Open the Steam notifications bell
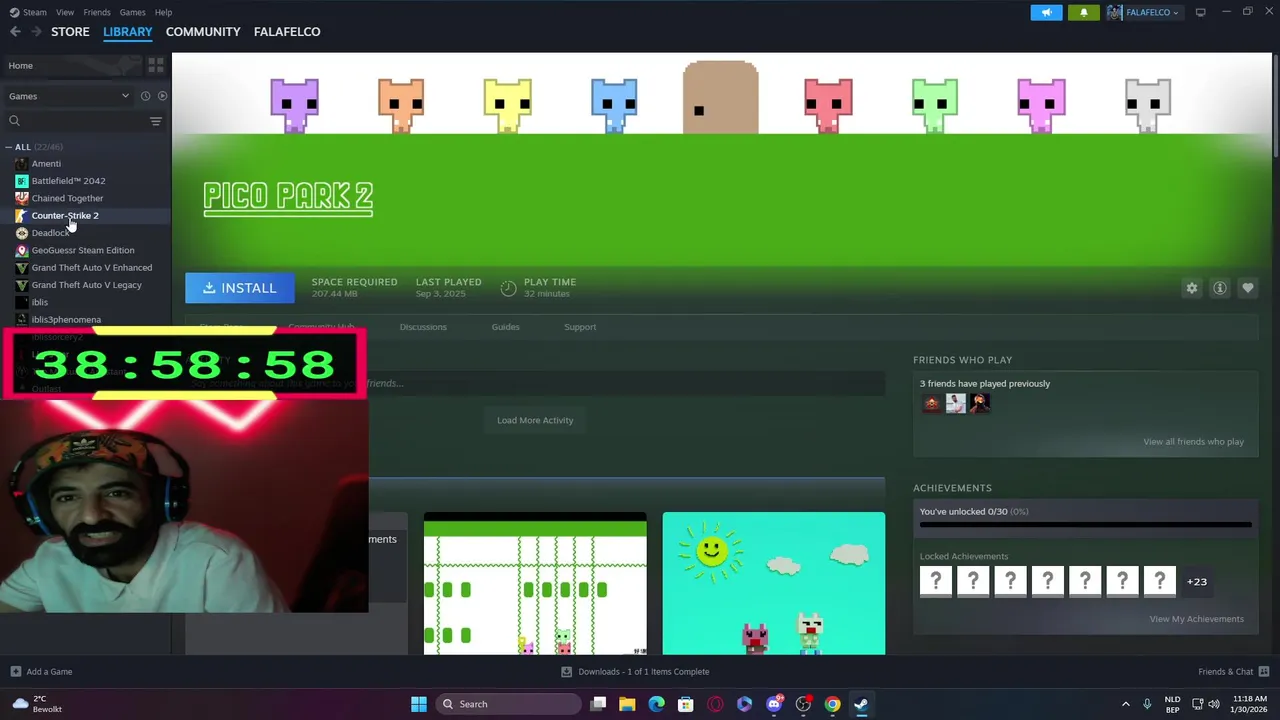 coord(1083,12)
